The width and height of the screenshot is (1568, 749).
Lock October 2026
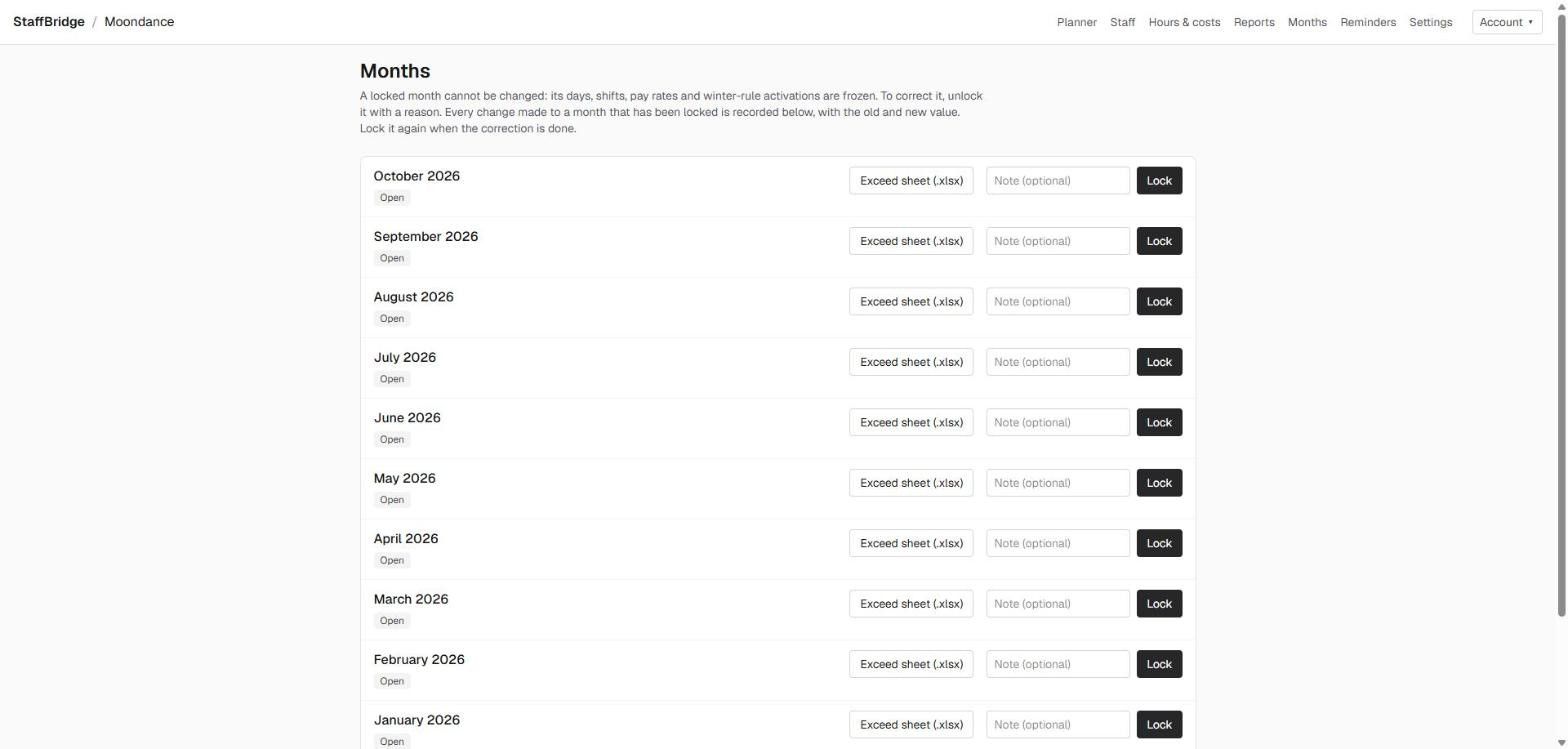(1159, 181)
